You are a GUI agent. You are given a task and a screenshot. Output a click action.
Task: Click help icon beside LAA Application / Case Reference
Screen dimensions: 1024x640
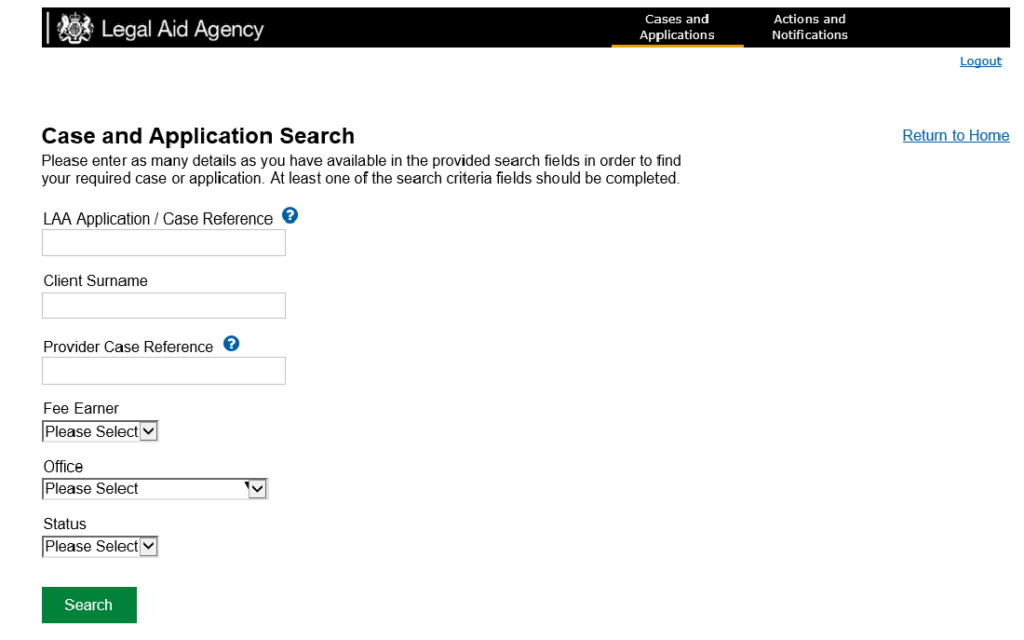290,216
